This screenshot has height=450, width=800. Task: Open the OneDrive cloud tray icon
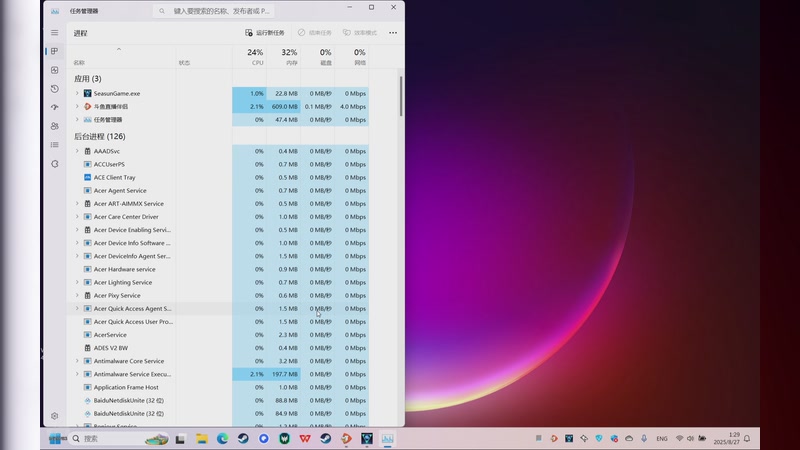(629, 439)
